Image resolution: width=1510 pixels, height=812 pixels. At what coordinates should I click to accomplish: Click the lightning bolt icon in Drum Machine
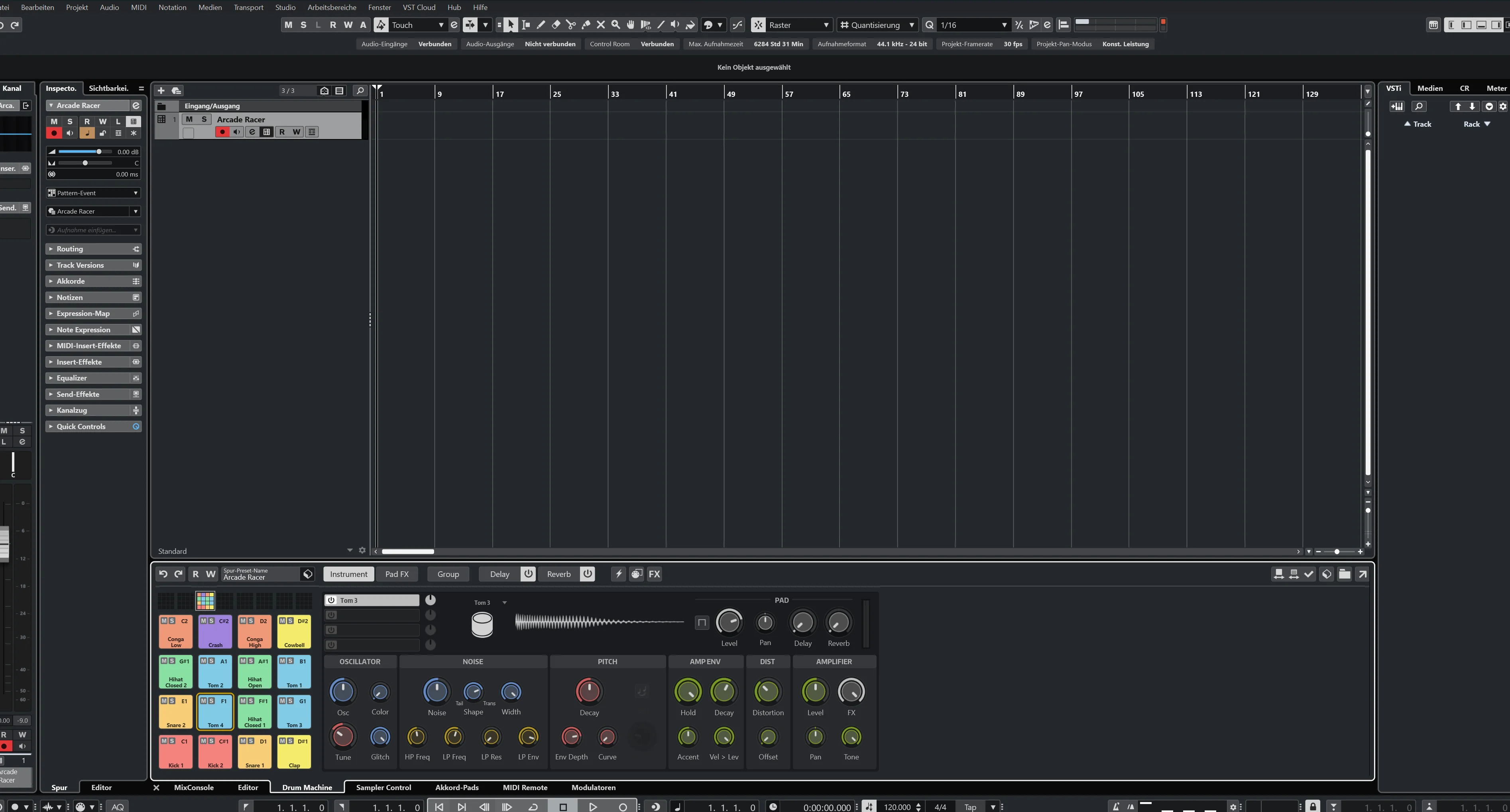618,574
